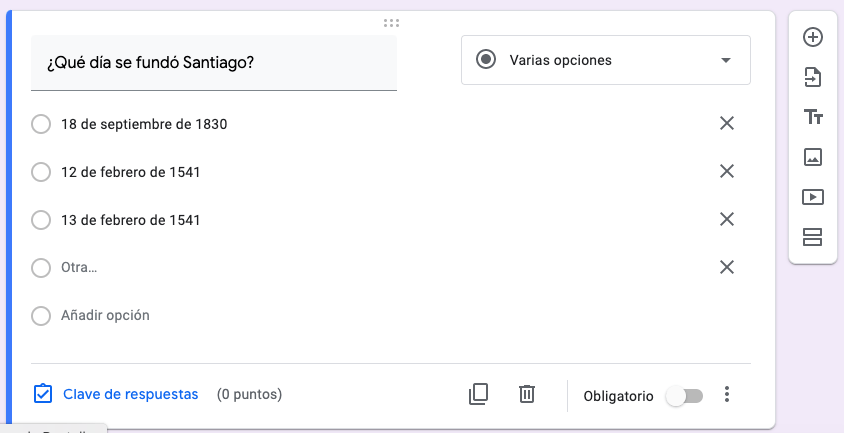Open the Varias opciones question type dropdown
Image resolution: width=844 pixels, height=433 pixels.
(605, 60)
